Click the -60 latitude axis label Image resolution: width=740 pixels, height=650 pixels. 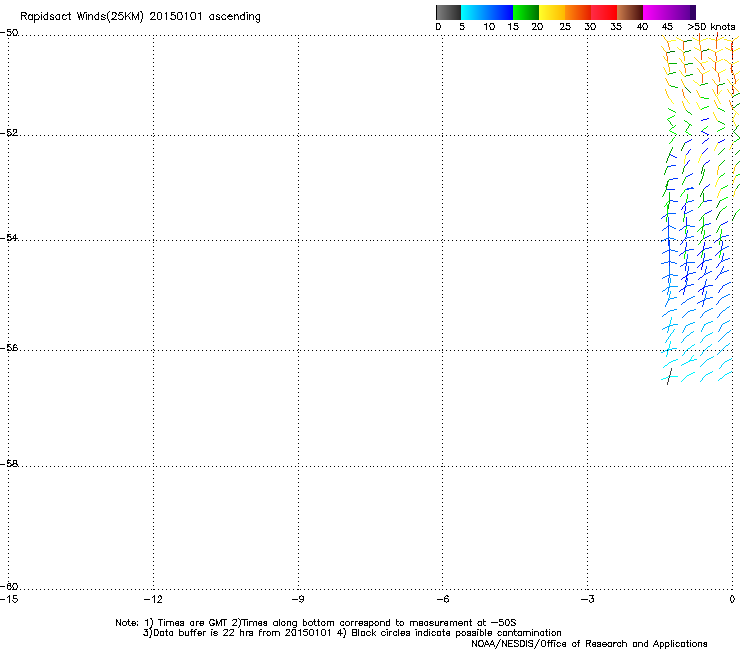[x=9, y=586]
